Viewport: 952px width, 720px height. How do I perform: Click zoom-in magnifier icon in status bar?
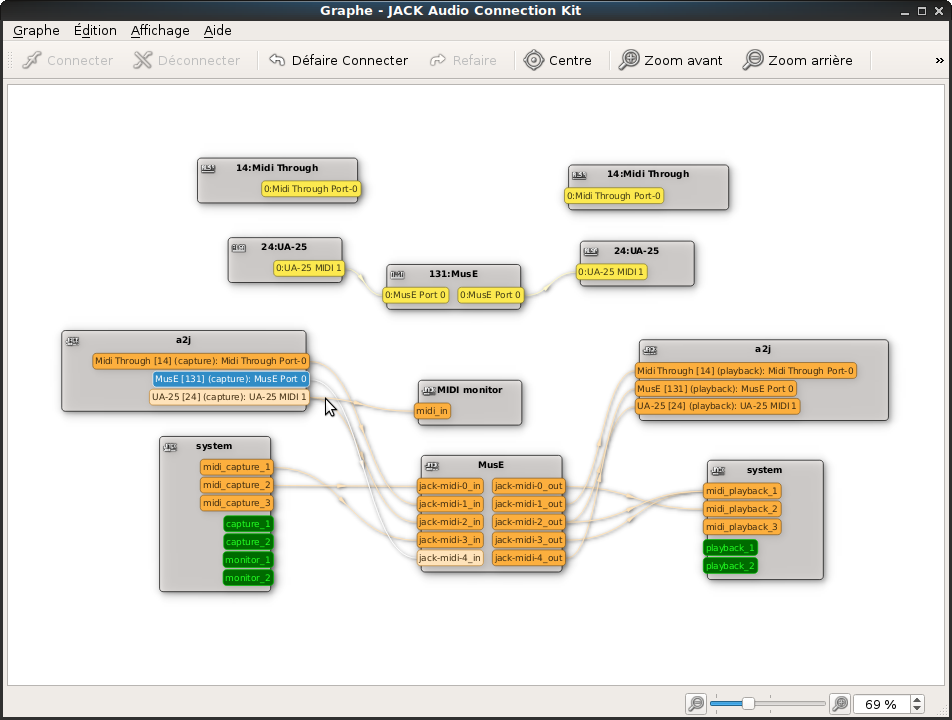(840, 704)
